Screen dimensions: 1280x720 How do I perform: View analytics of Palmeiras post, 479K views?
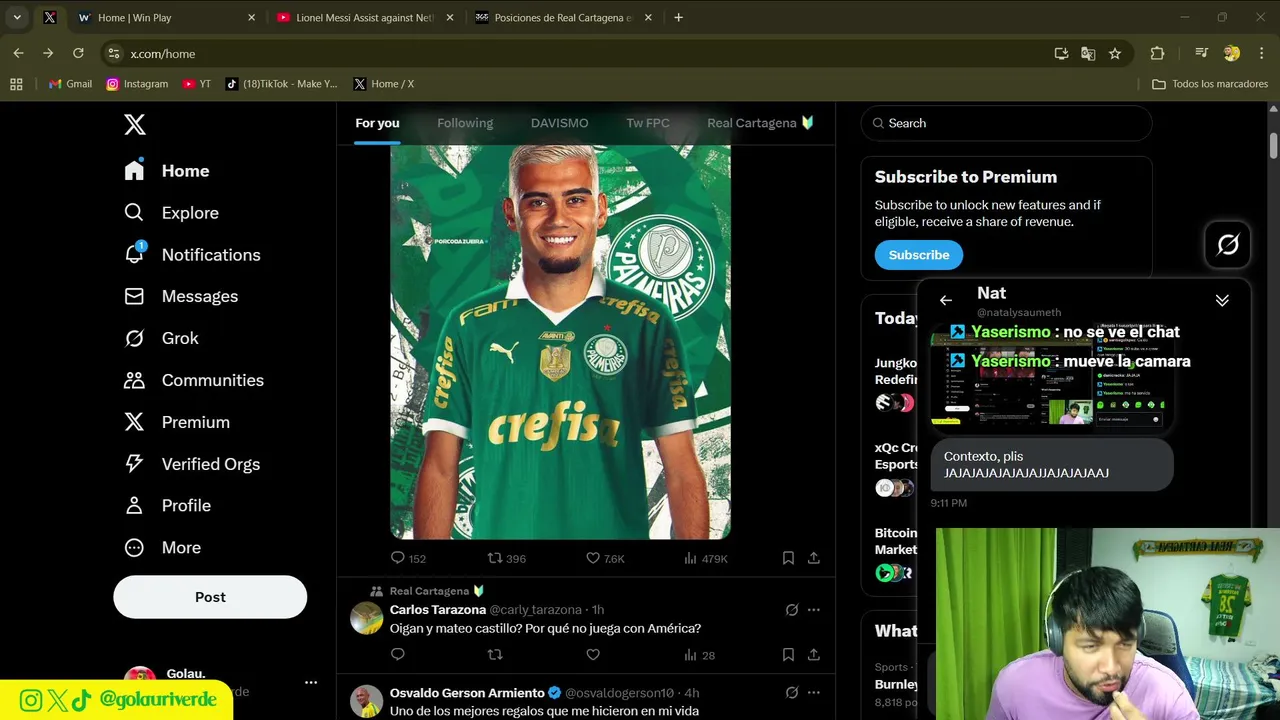pyautogui.click(x=705, y=558)
